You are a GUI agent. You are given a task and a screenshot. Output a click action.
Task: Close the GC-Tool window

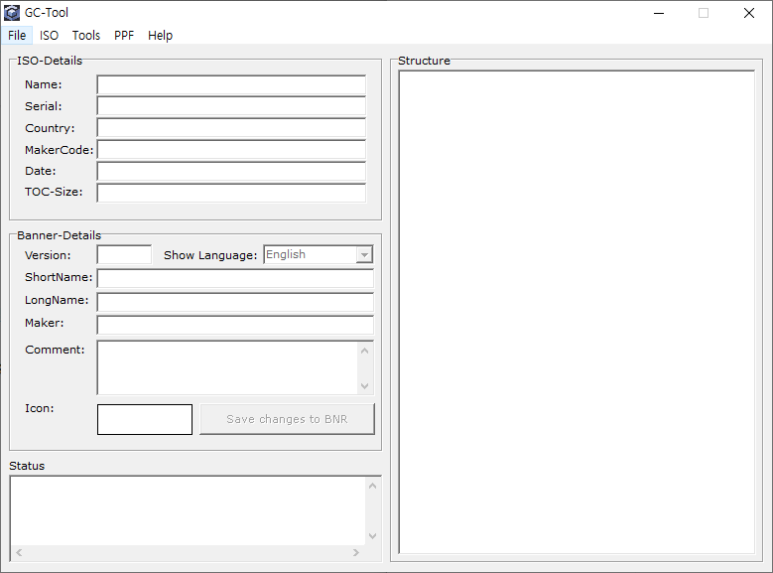click(x=749, y=13)
